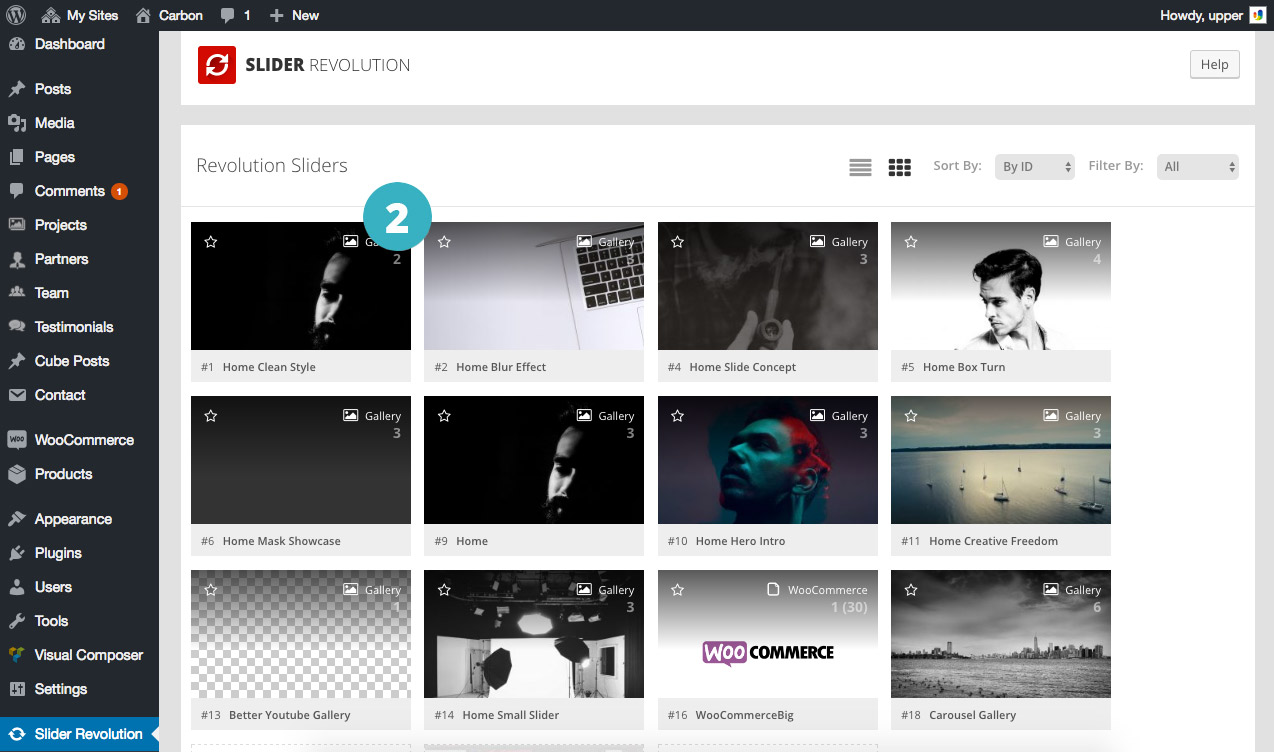Image resolution: width=1274 pixels, height=752 pixels.
Task: Expand the New content menu
Action: (x=295, y=15)
